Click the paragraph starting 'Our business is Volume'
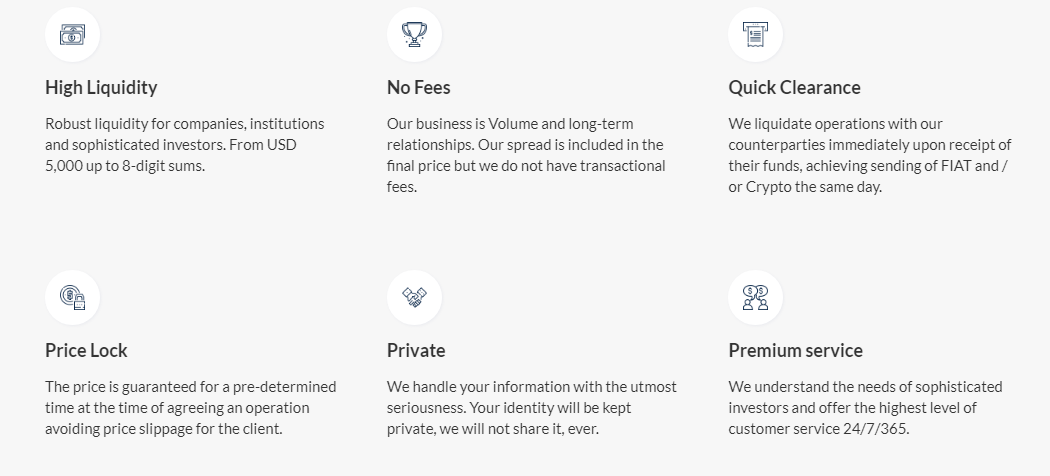 (526, 155)
